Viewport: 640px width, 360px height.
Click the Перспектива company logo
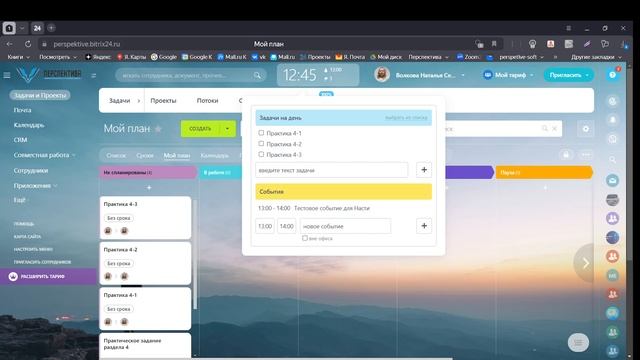pyautogui.click(x=49, y=75)
